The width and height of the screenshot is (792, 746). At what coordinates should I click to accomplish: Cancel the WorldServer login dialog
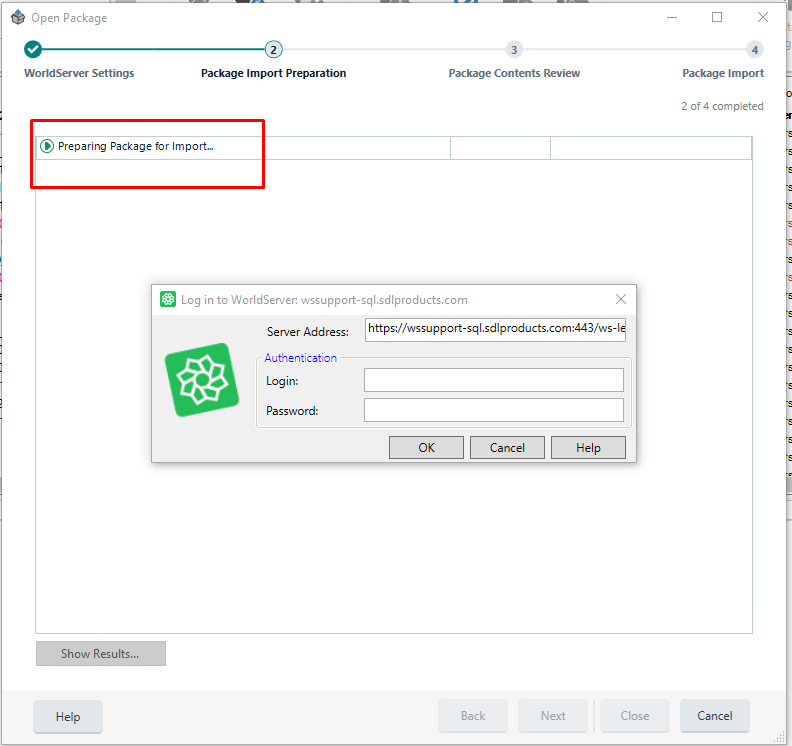click(x=507, y=447)
